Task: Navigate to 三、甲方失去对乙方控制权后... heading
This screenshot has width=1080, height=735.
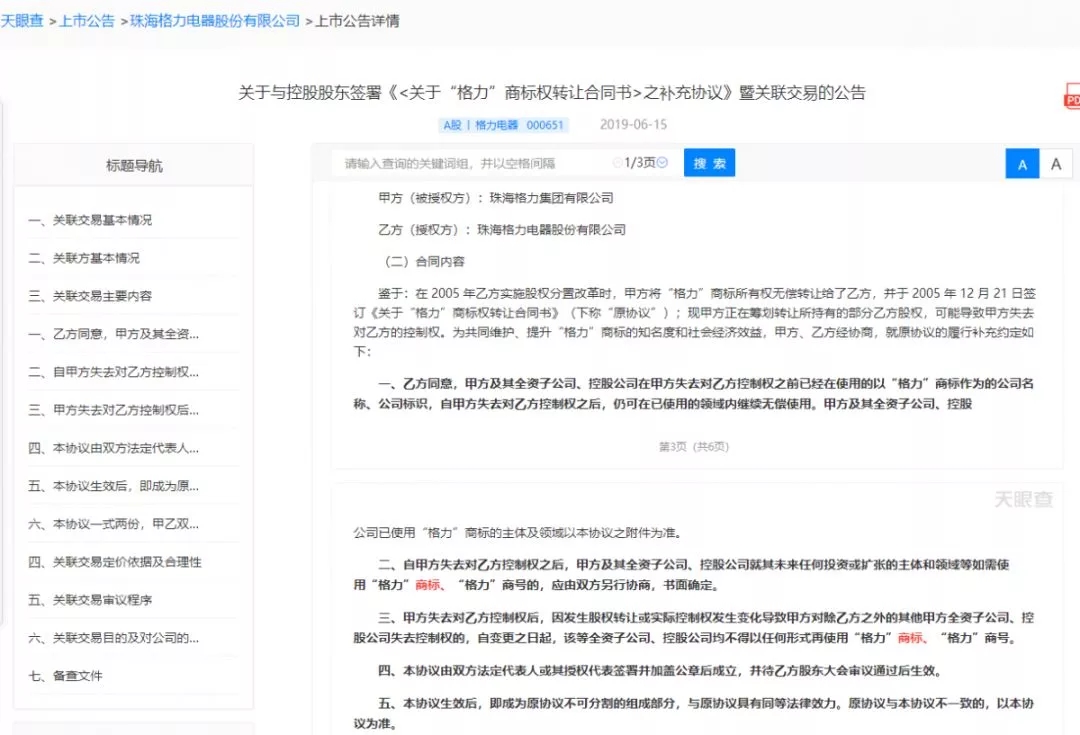Action: coord(114,409)
